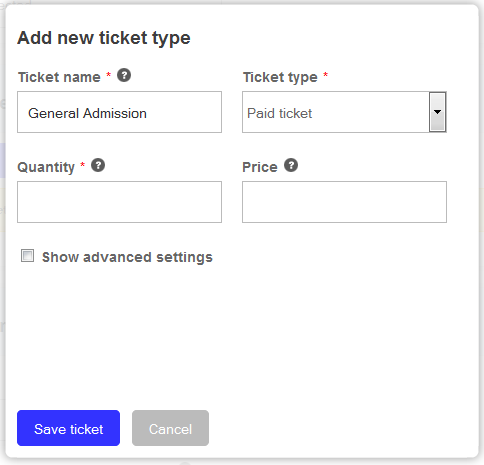
Task: Click the help icon beside Ticket name
Action: (x=124, y=75)
